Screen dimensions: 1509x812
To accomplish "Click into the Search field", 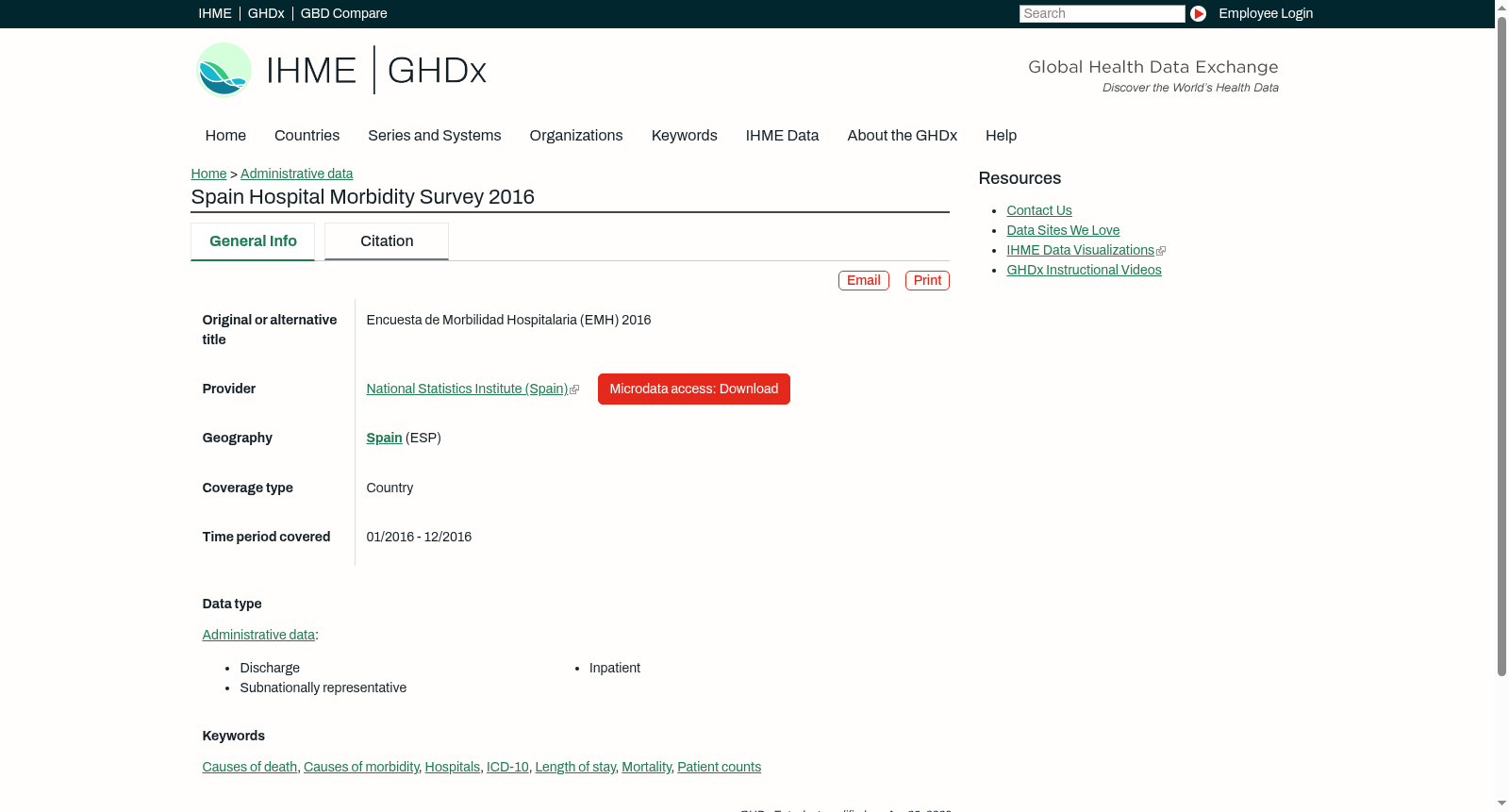I will coord(1102,13).
